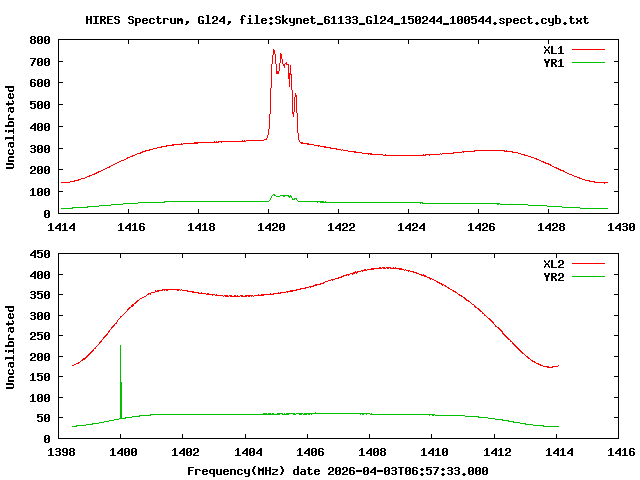Click the 800 y-axis tick label

(40, 40)
